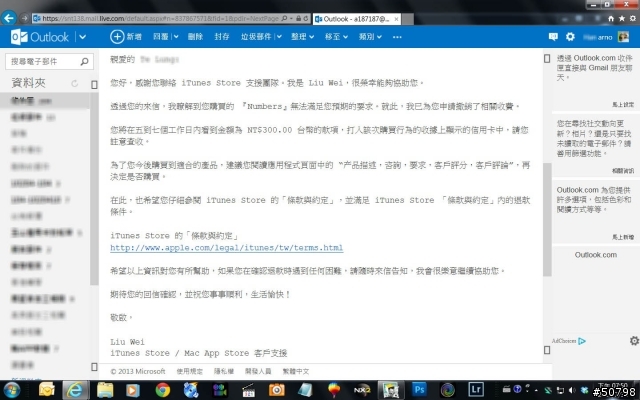Close the Outlook browser tab

point(396,19)
